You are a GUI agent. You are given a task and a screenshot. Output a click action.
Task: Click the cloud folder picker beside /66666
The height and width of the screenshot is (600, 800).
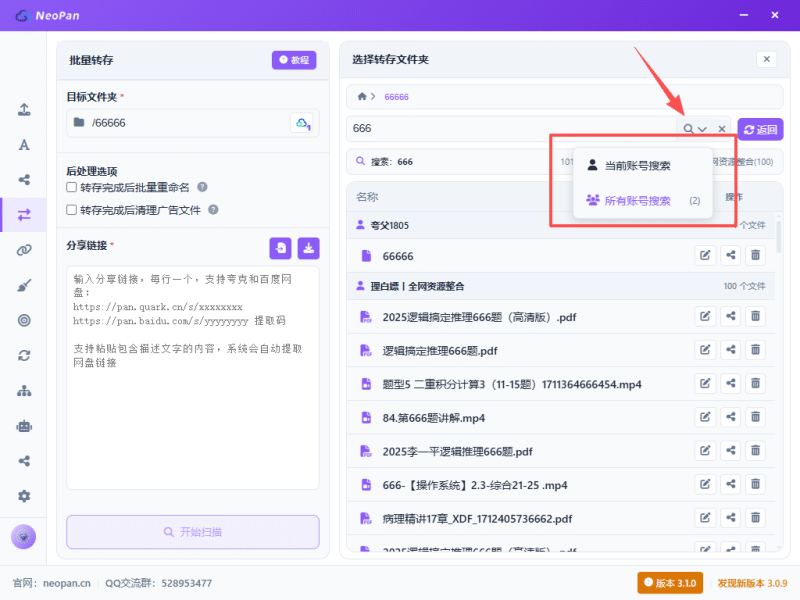pyautogui.click(x=301, y=123)
